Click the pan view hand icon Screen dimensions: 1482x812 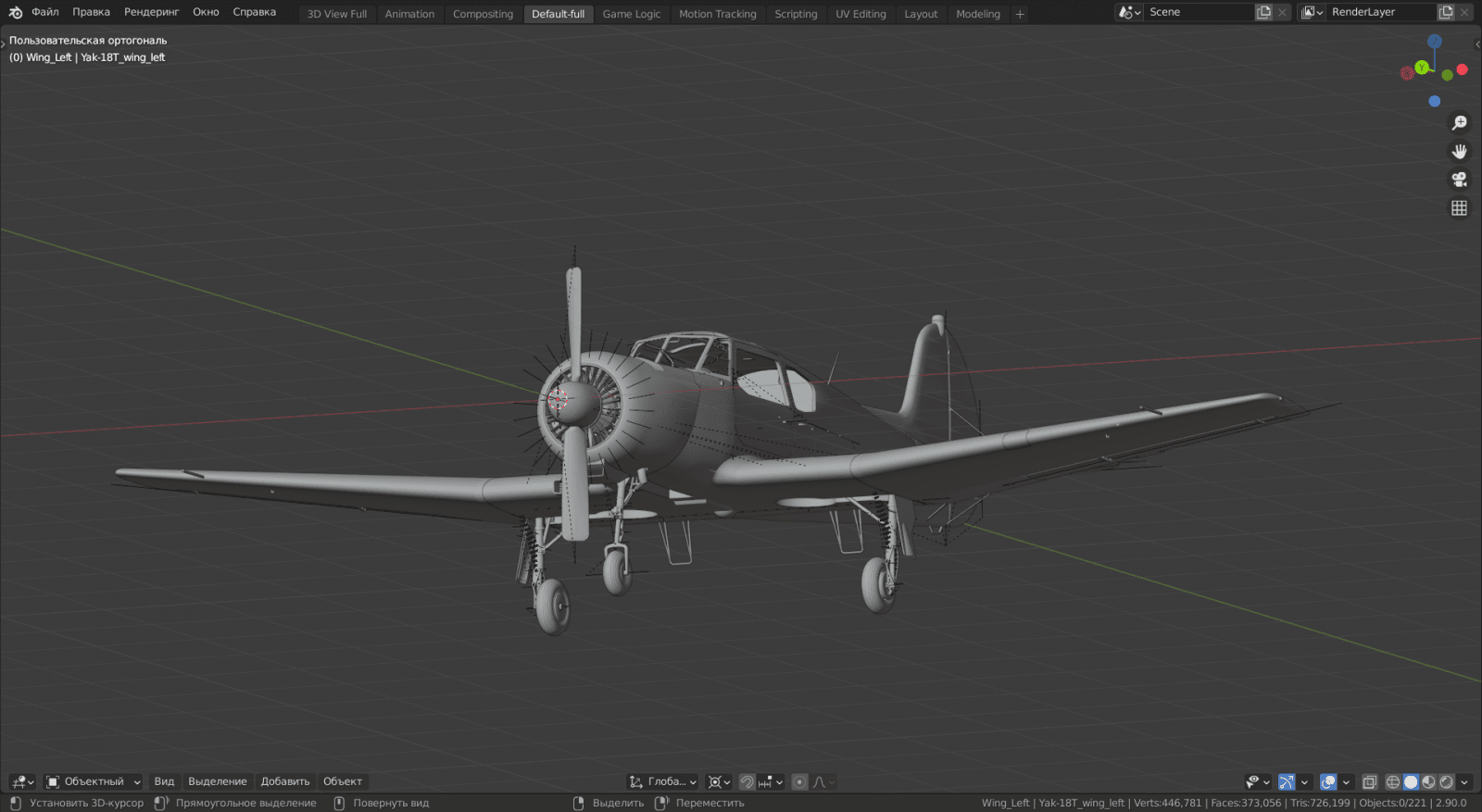coord(1460,151)
